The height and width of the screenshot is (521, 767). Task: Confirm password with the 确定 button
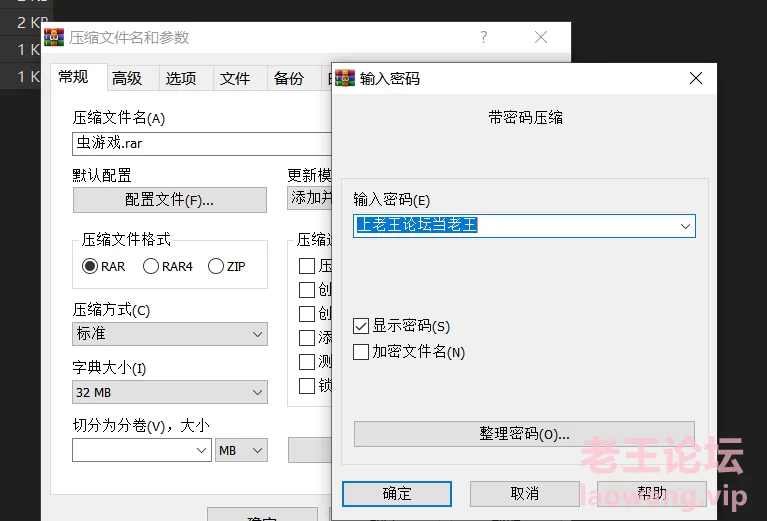[397, 494]
